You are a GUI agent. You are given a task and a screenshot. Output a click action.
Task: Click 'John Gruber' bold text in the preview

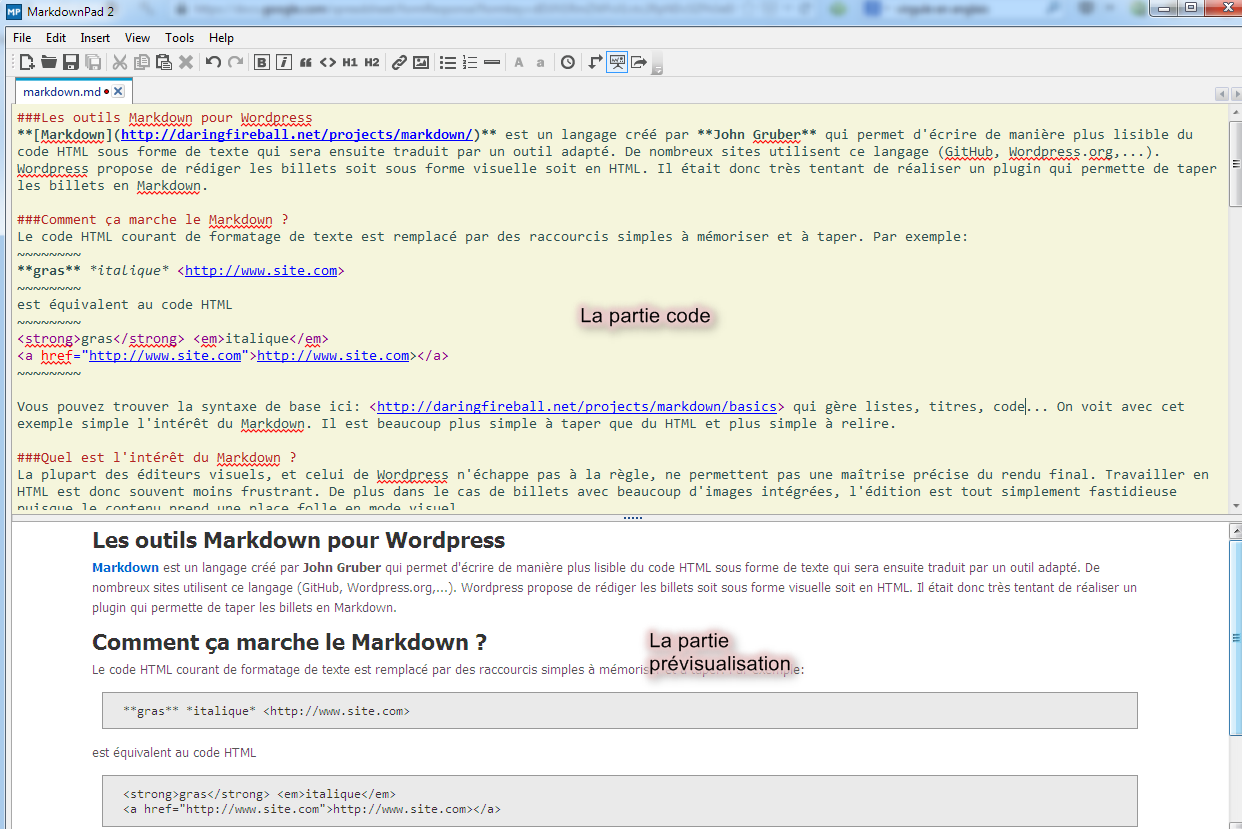pos(342,568)
